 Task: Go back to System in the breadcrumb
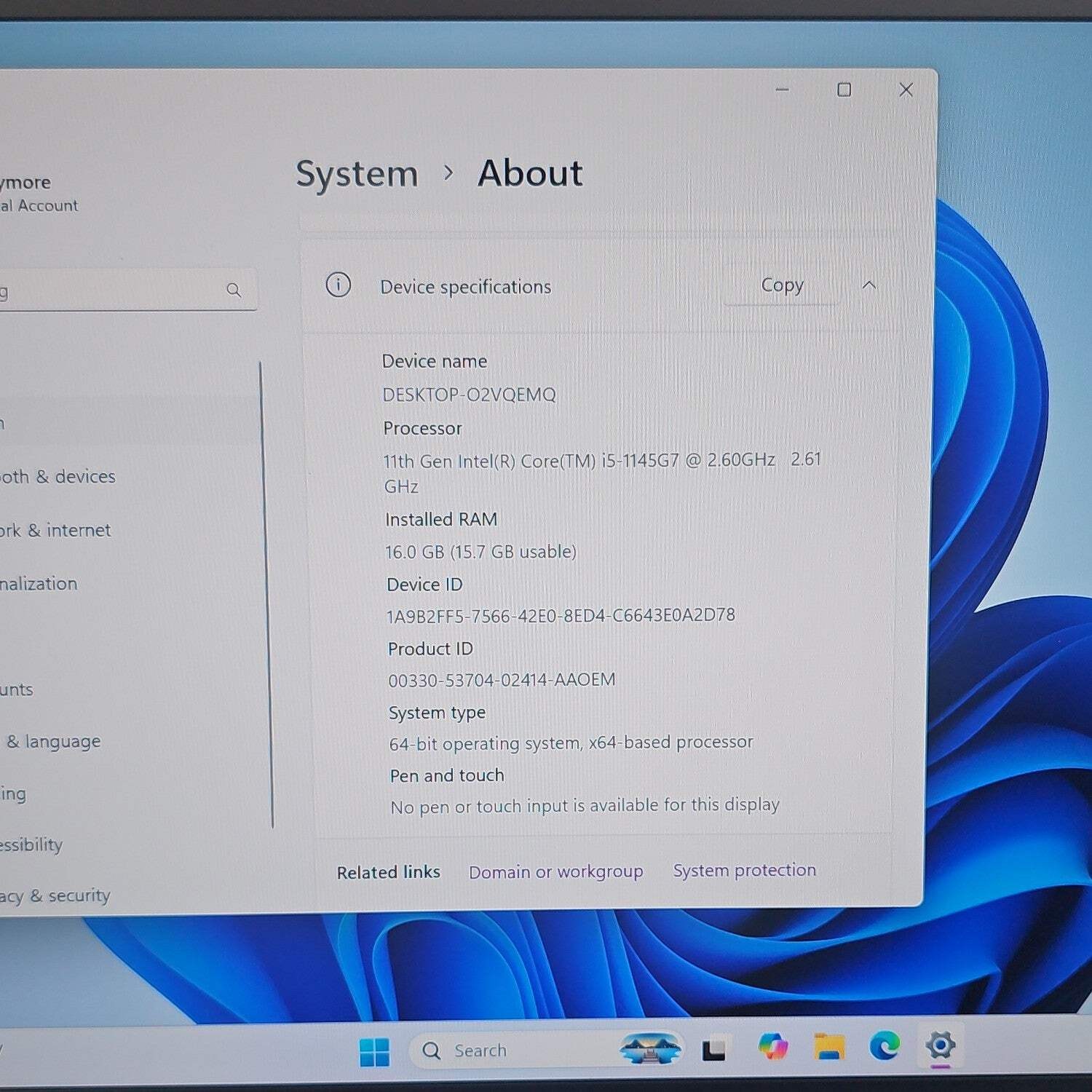click(x=357, y=174)
